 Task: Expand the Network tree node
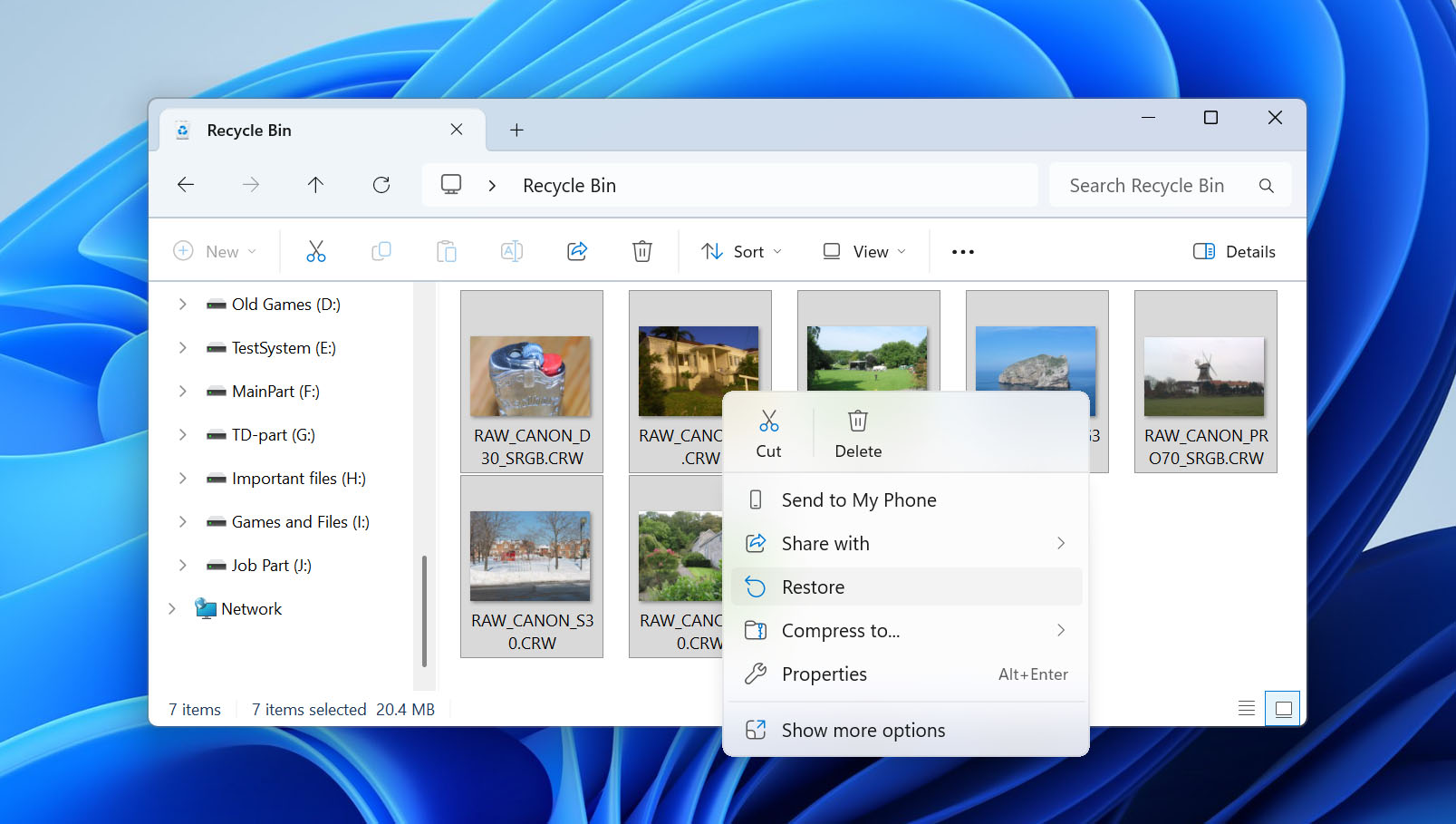click(x=171, y=609)
